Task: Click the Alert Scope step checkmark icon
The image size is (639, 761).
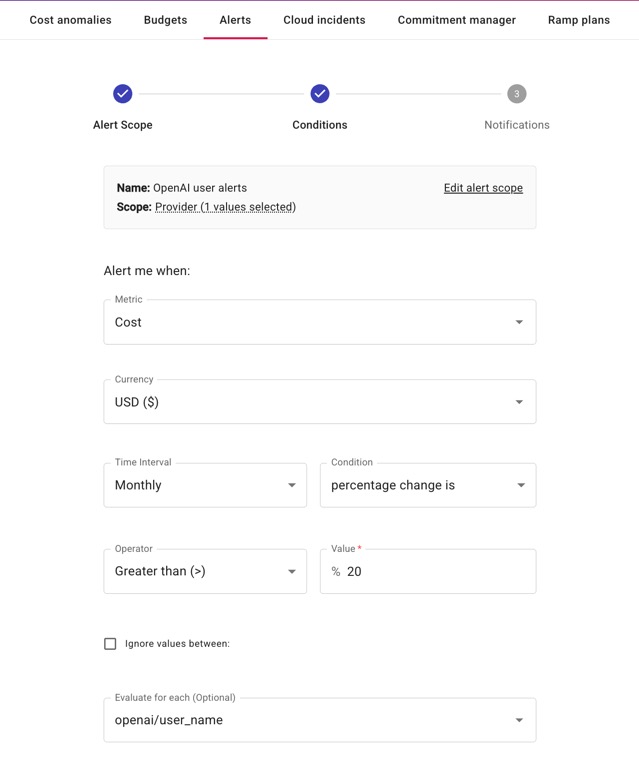Action: pyautogui.click(x=122, y=93)
